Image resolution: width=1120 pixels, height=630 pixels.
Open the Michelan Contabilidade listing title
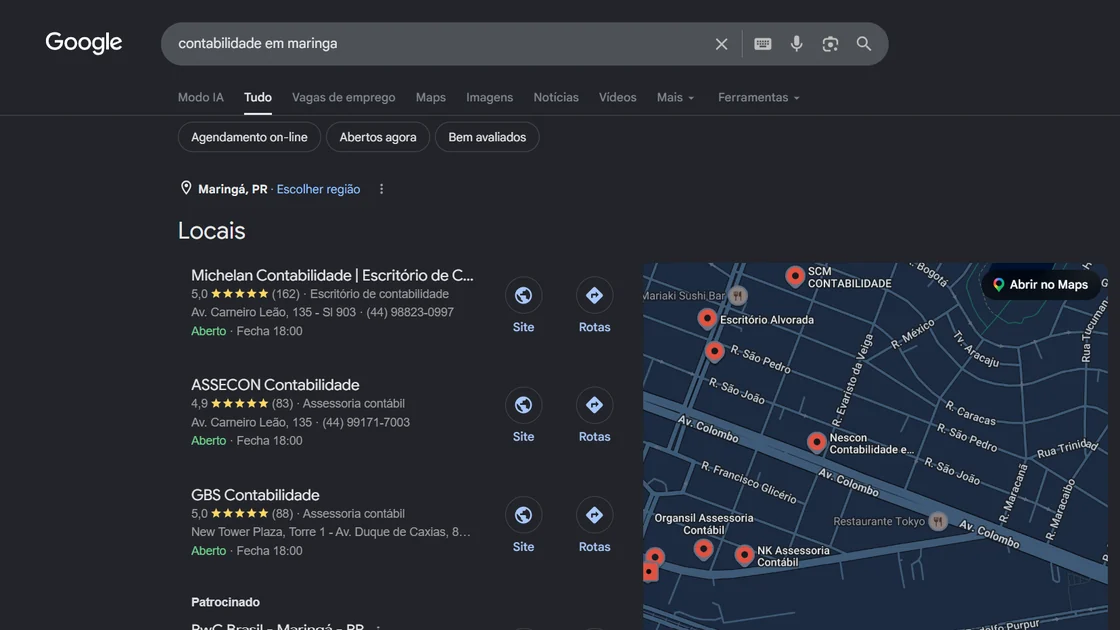coord(332,275)
